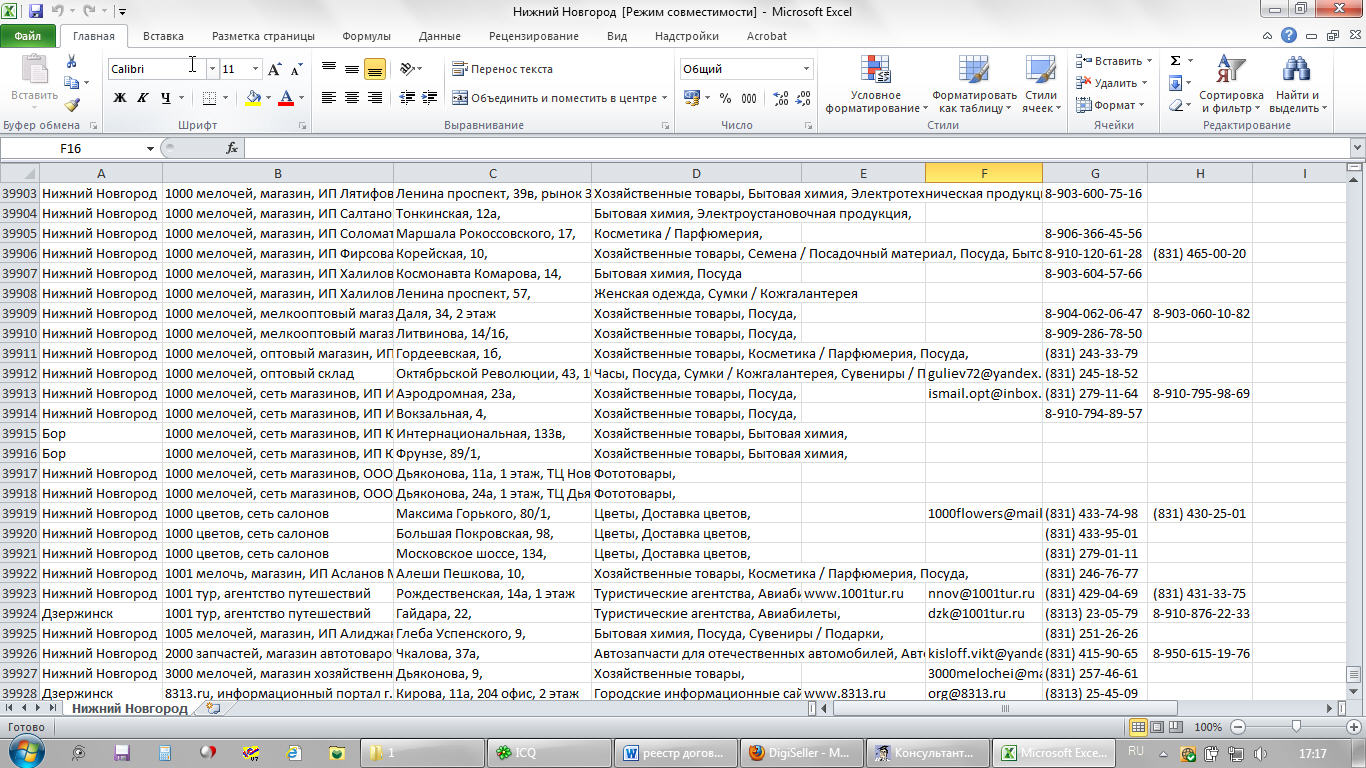Toggle top vertical alignment
This screenshot has width=1366, height=768.
point(329,69)
